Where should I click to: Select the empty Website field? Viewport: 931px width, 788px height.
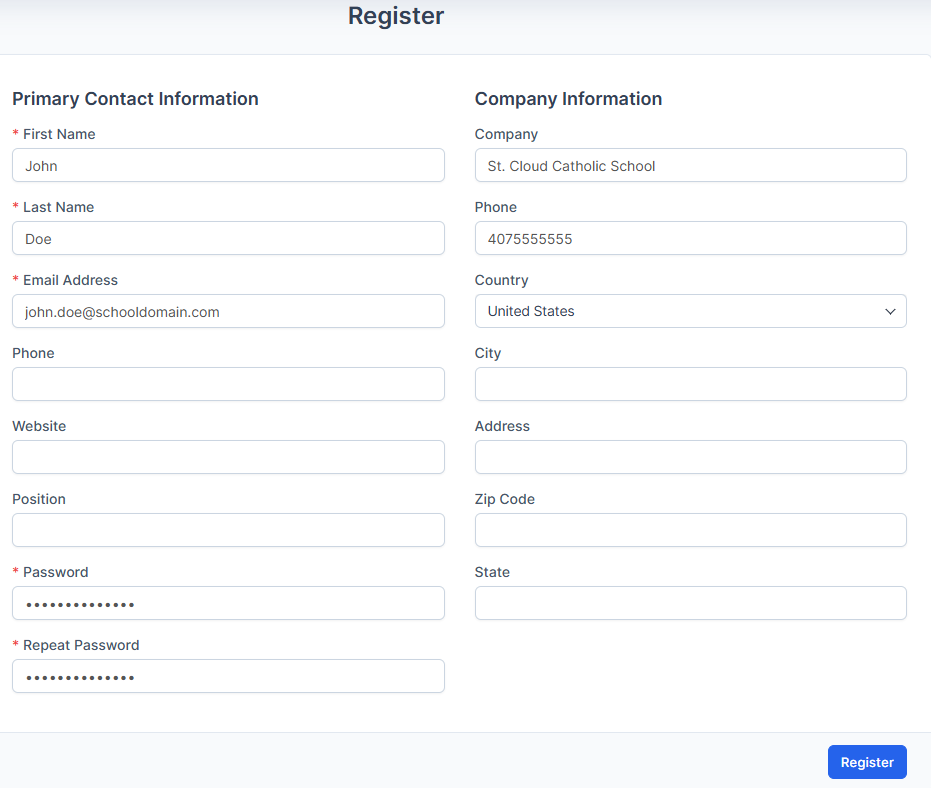point(228,457)
